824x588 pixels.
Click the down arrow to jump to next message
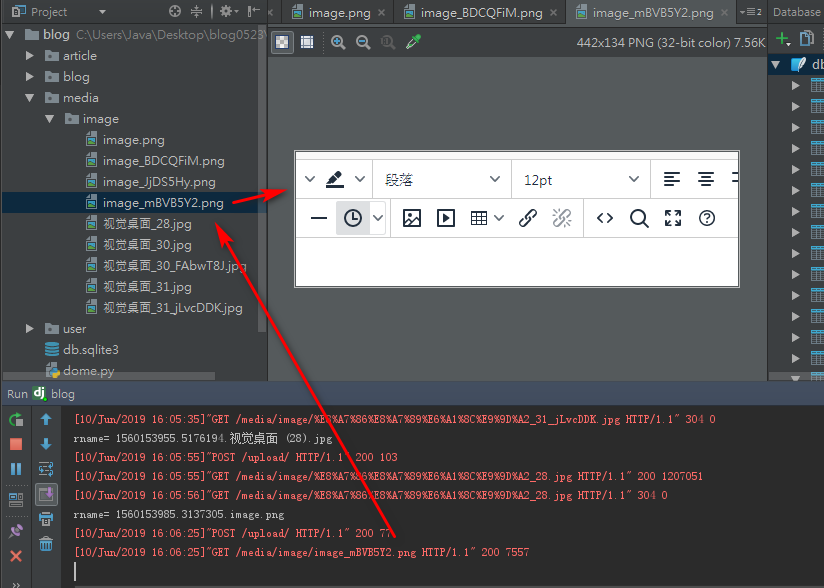click(46, 443)
